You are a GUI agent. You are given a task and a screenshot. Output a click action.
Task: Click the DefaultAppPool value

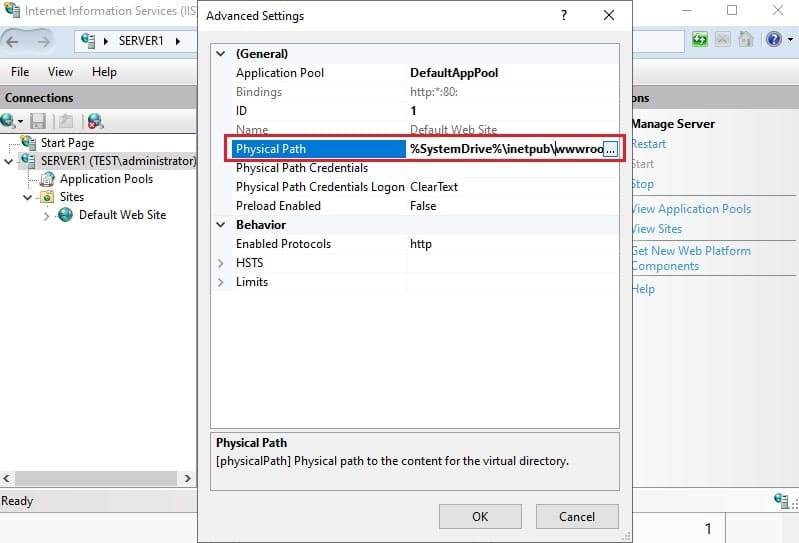pos(454,73)
